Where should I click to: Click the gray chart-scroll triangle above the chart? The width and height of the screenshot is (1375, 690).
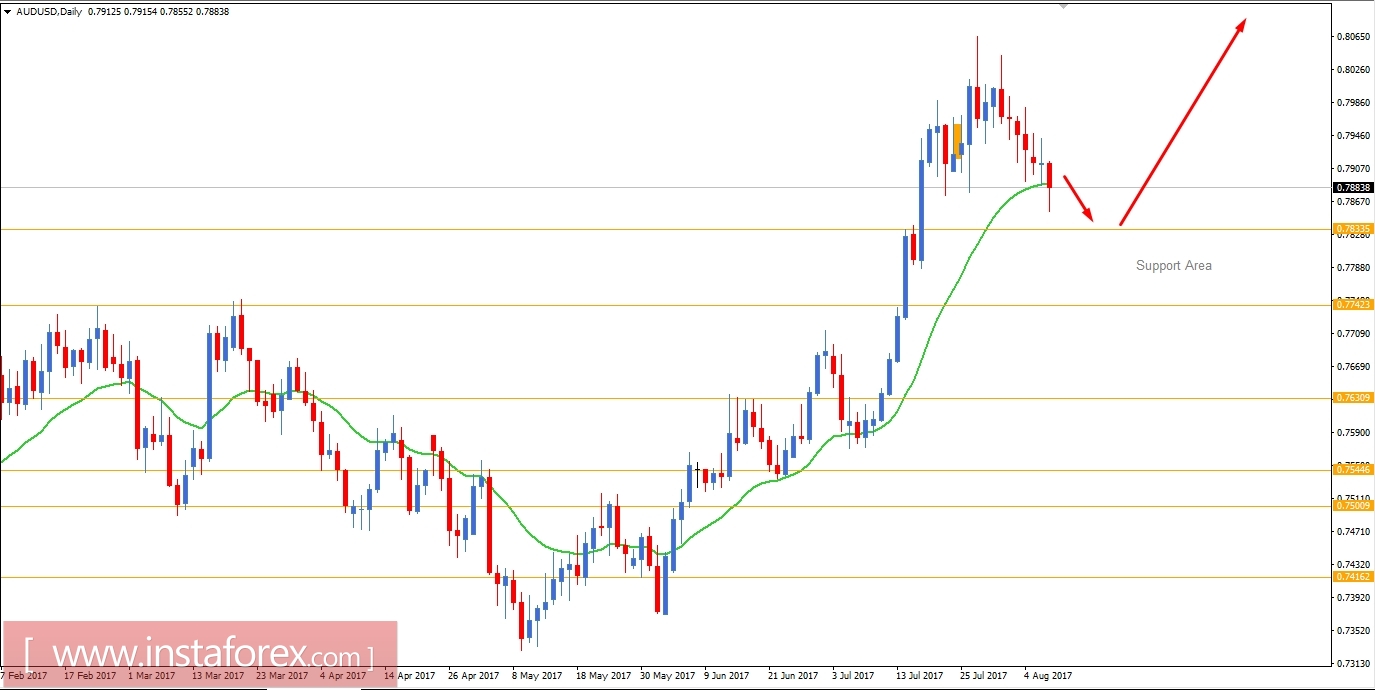[1063, 7]
